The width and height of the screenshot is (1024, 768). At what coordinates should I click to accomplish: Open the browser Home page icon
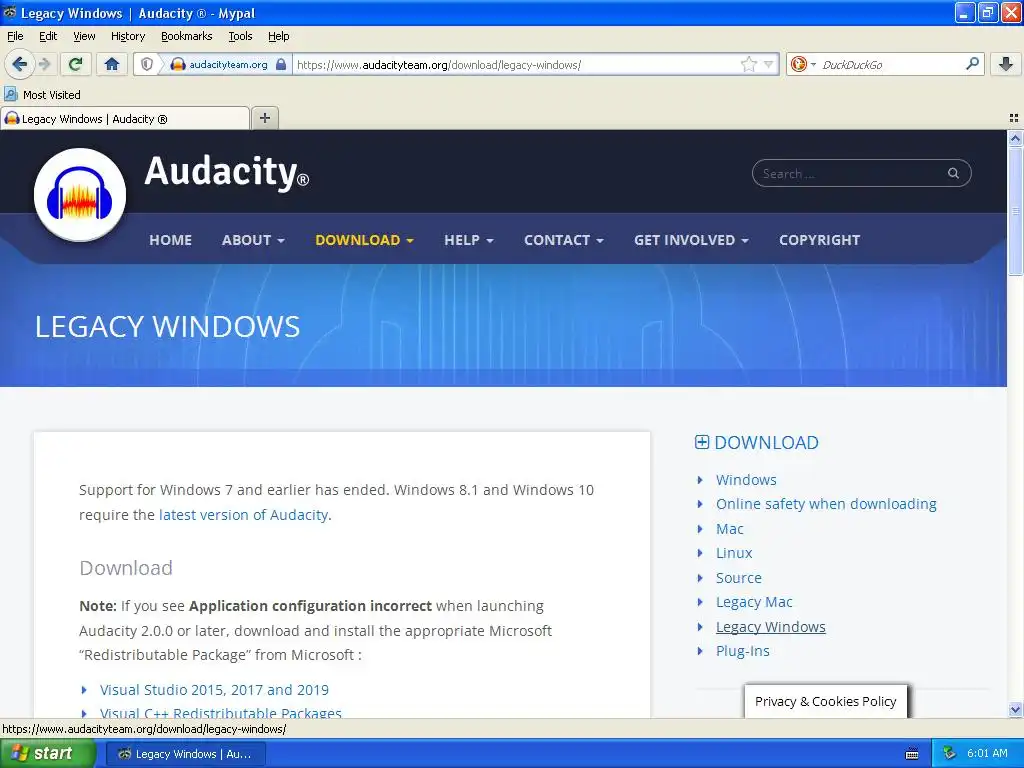(112, 64)
